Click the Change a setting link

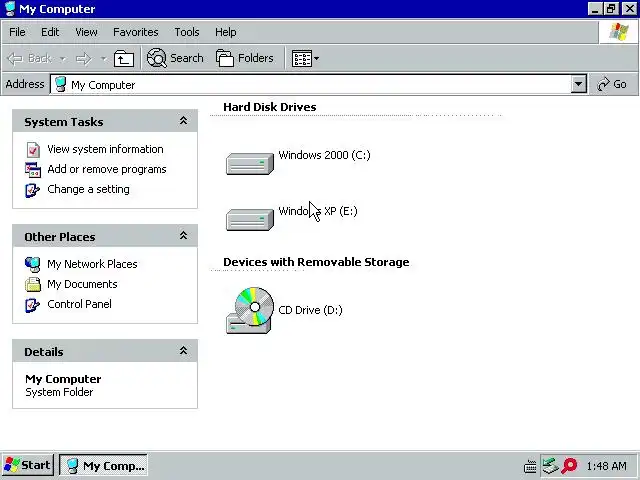coord(89,189)
